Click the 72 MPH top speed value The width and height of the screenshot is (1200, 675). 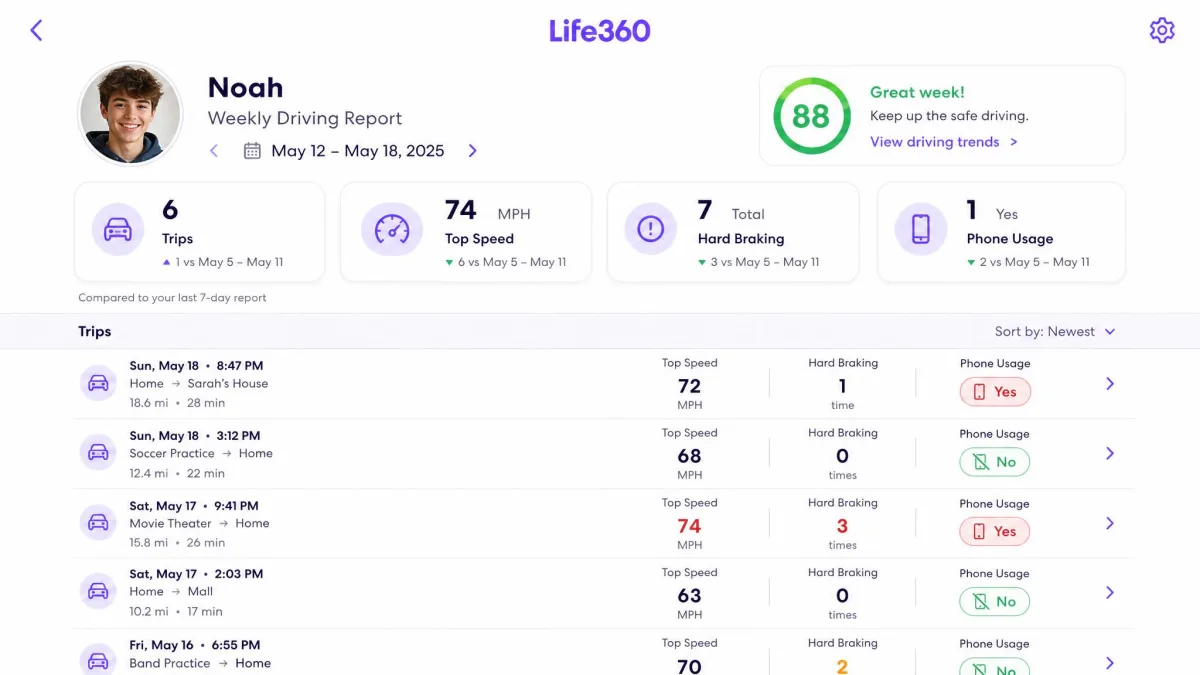pyautogui.click(x=690, y=386)
